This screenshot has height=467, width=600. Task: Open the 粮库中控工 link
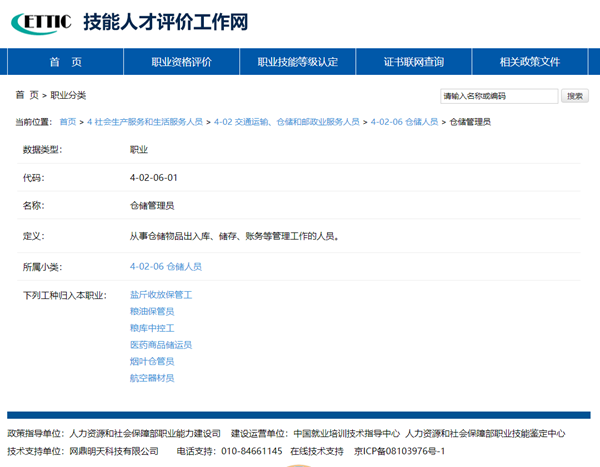152,328
